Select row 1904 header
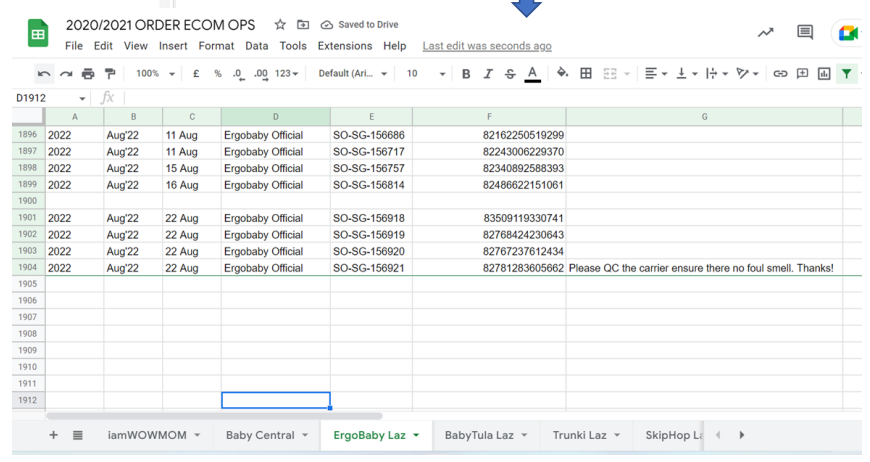 click(x=28, y=267)
